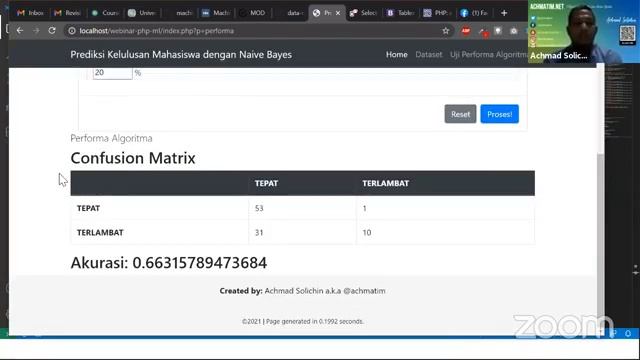Click the TERLAMBAT row label
The height and width of the screenshot is (360, 640).
click(x=100, y=233)
